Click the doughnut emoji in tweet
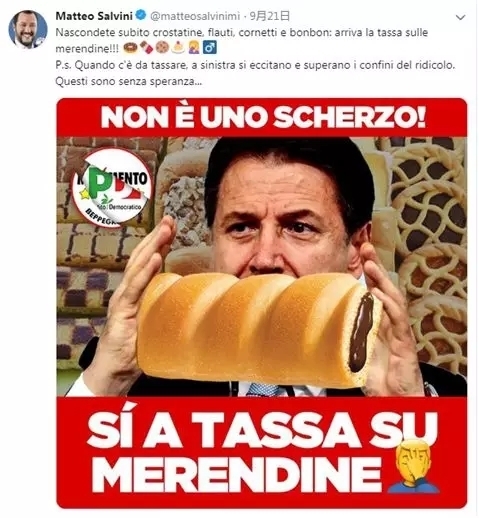 [130, 47]
